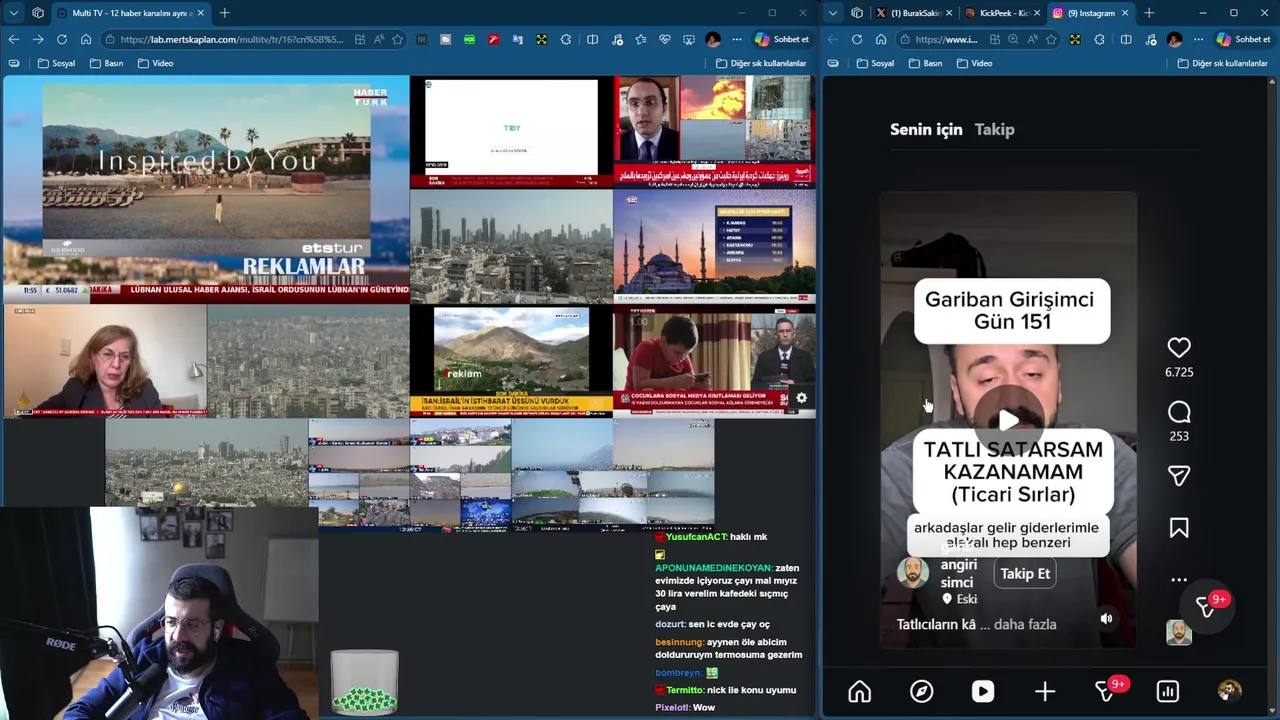
Task: Refresh the Multi TV page
Action: click(62, 39)
